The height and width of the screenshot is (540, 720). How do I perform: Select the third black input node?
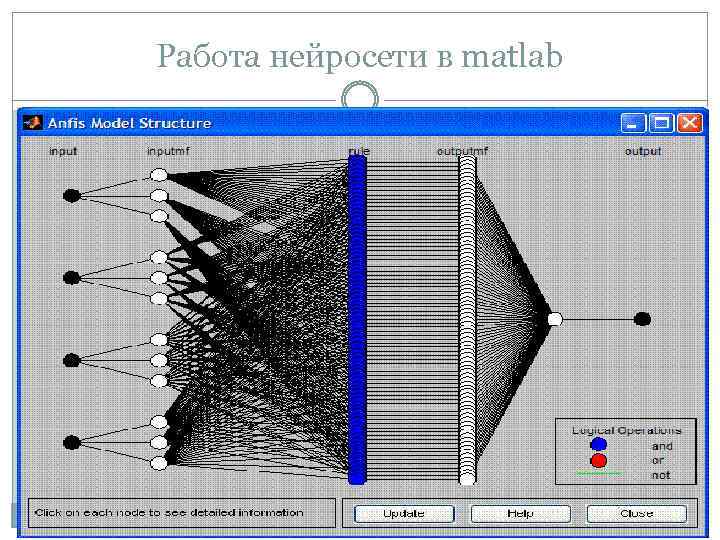point(72,360)
